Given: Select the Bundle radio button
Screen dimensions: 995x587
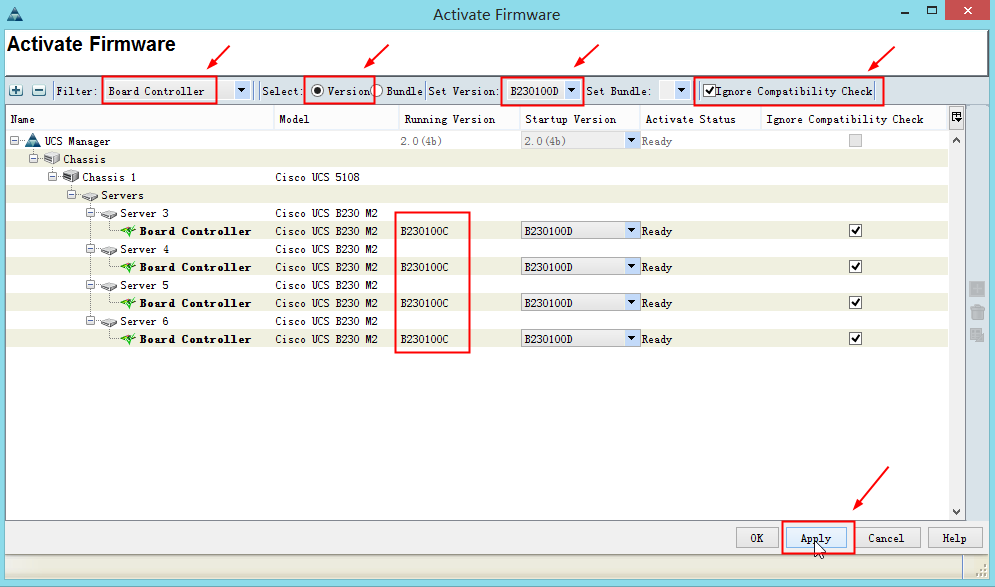Looking at the screenshot, I should coord(377,91).
